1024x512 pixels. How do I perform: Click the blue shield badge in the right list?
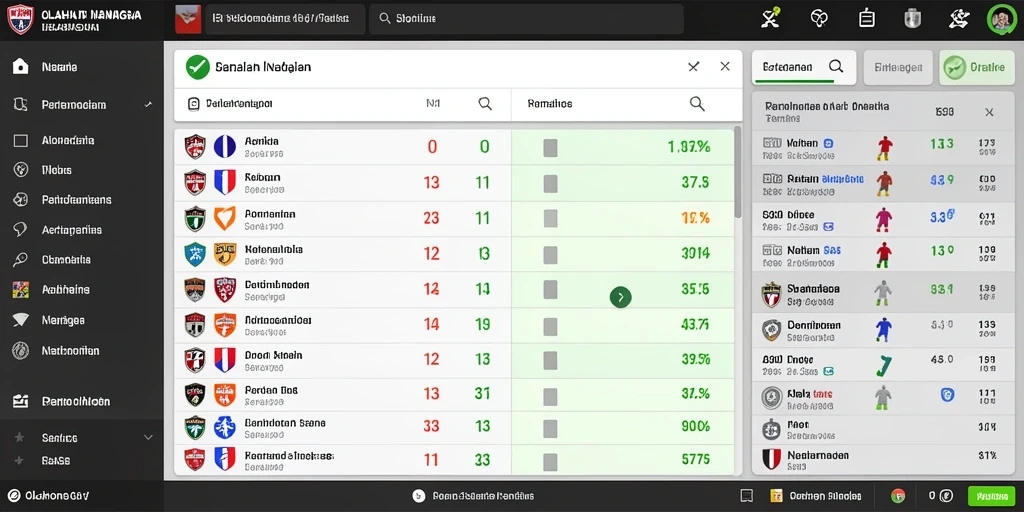pos(947,394)
